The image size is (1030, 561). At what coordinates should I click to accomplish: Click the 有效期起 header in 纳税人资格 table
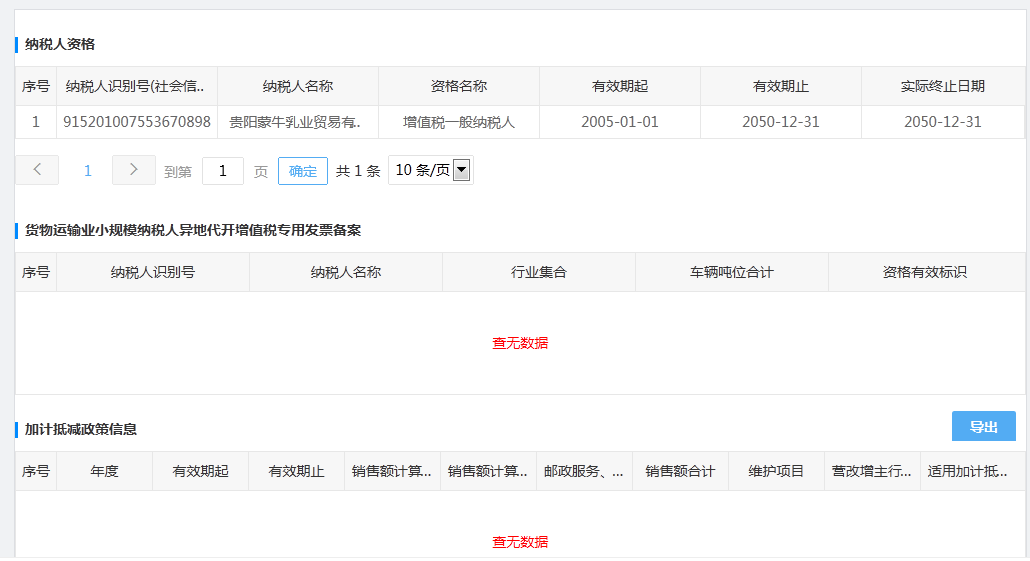620,86
